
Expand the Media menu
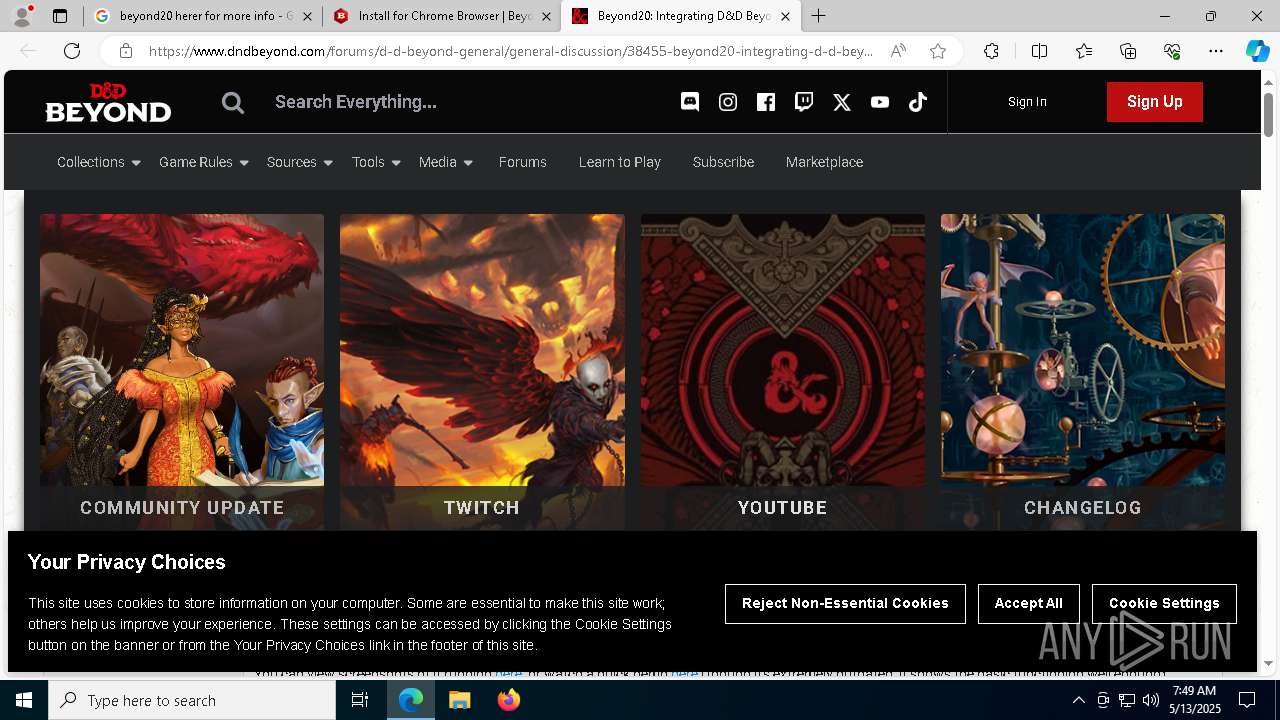446,162
